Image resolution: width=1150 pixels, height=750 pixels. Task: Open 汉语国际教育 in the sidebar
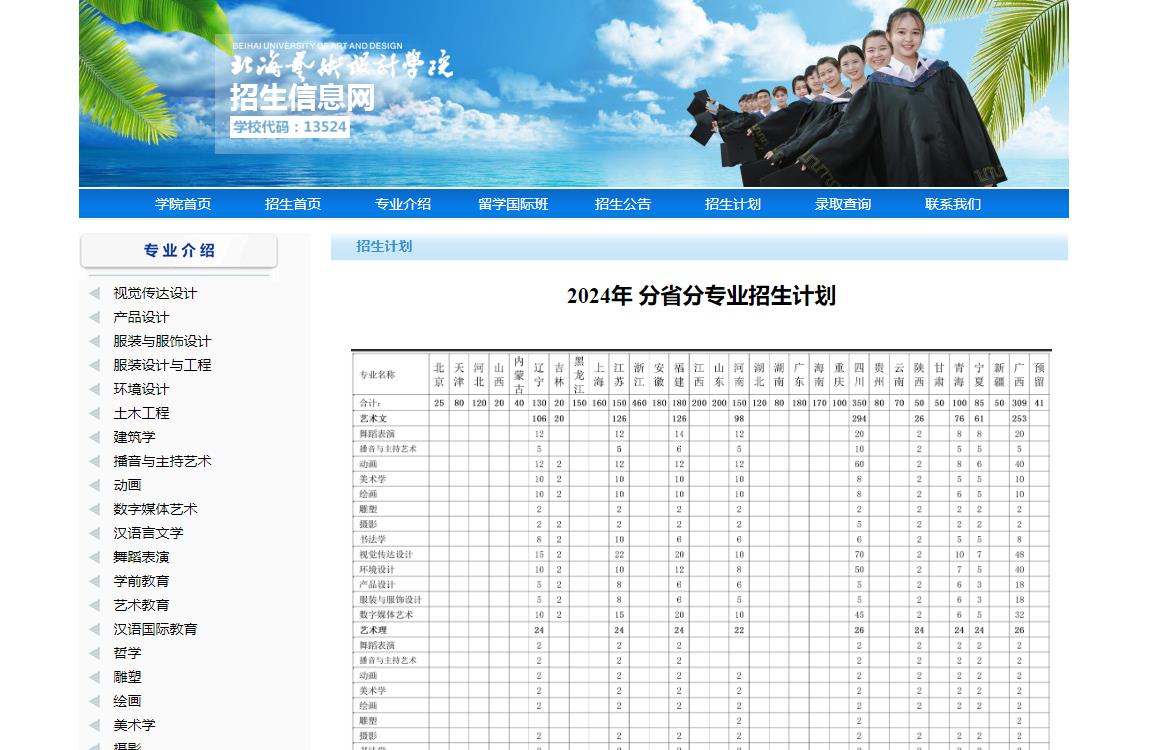pyautogui.click(x=155, y=629)
